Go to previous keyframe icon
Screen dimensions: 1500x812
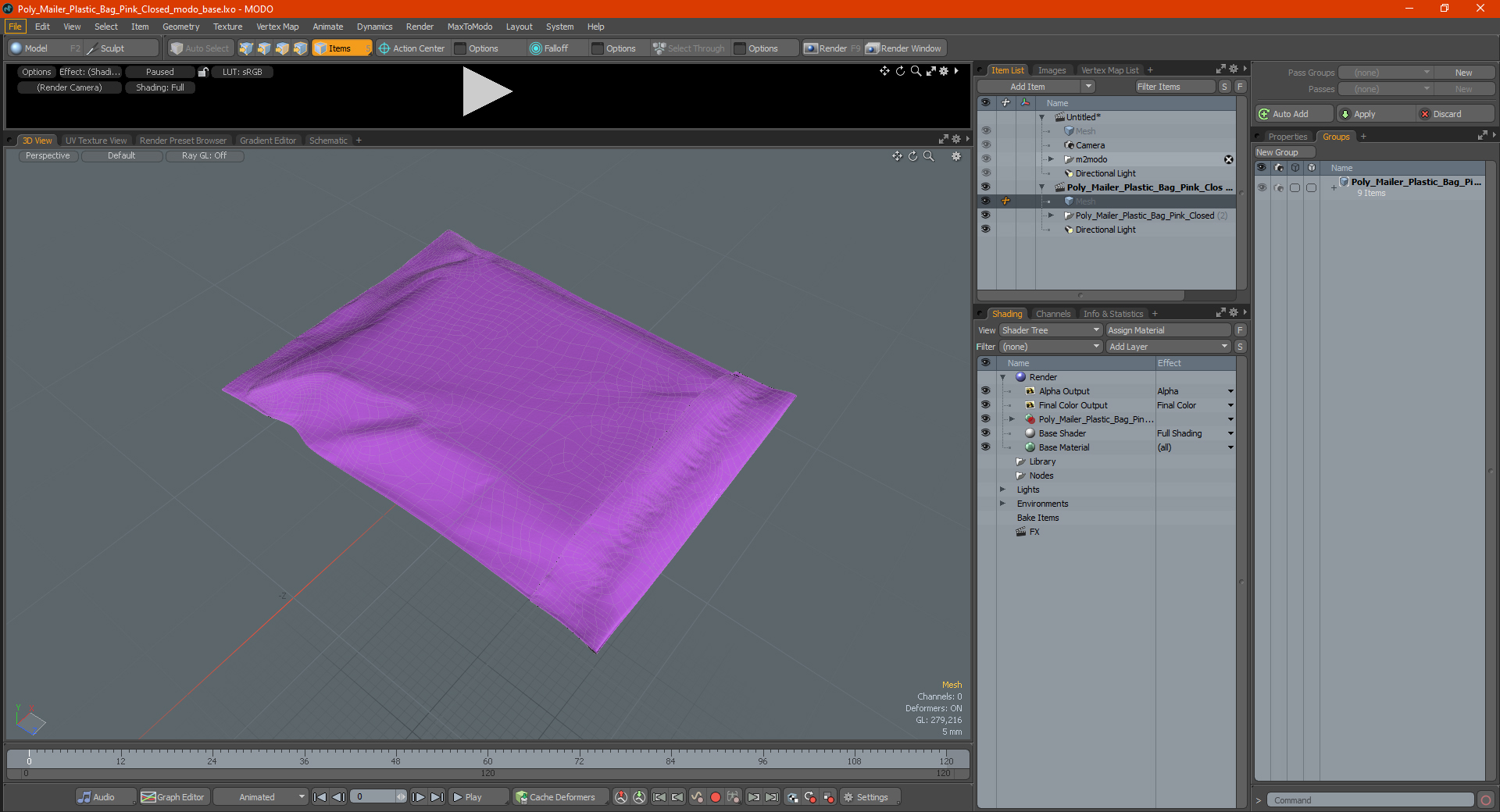pos(677,797)
